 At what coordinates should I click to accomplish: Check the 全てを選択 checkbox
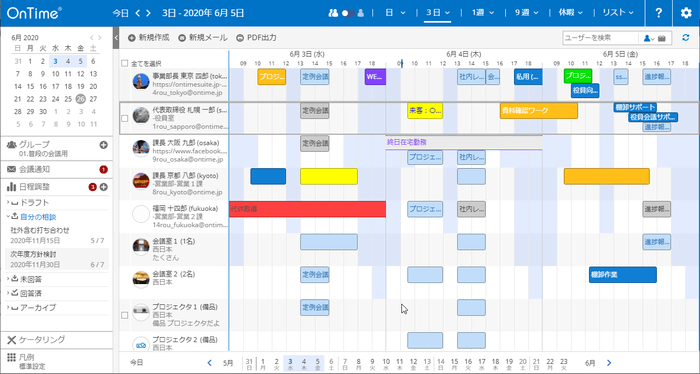pyautogui.click(x=125, y=63)
